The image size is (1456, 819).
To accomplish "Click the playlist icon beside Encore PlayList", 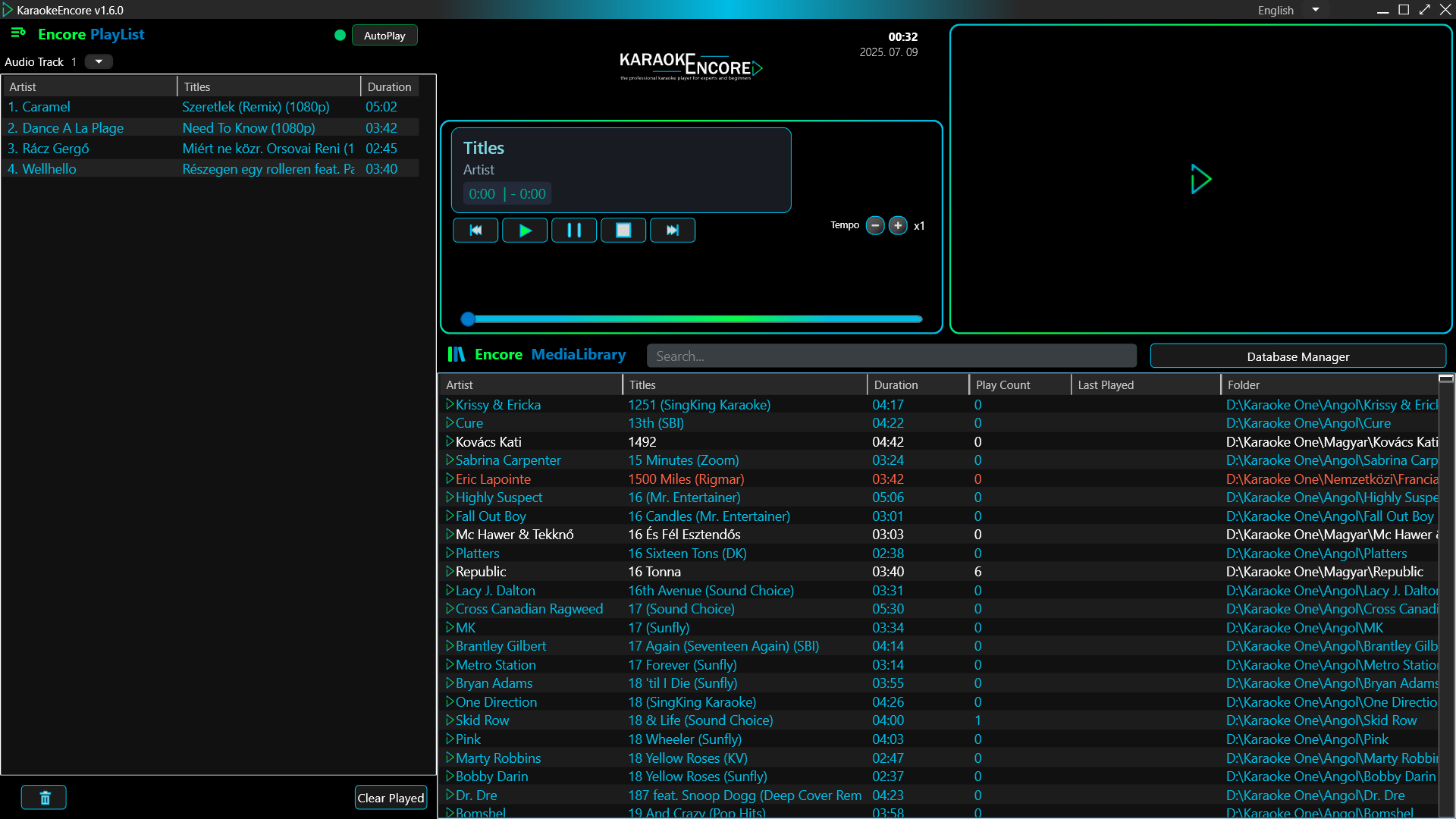I will [x=18, y=33].
